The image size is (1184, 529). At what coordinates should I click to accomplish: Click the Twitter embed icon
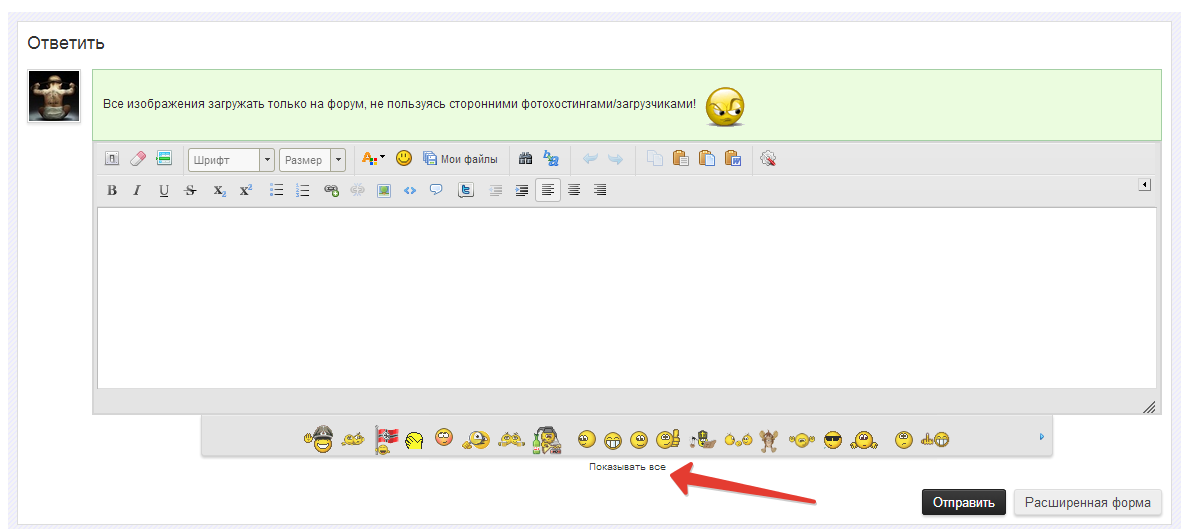[466, 190]
